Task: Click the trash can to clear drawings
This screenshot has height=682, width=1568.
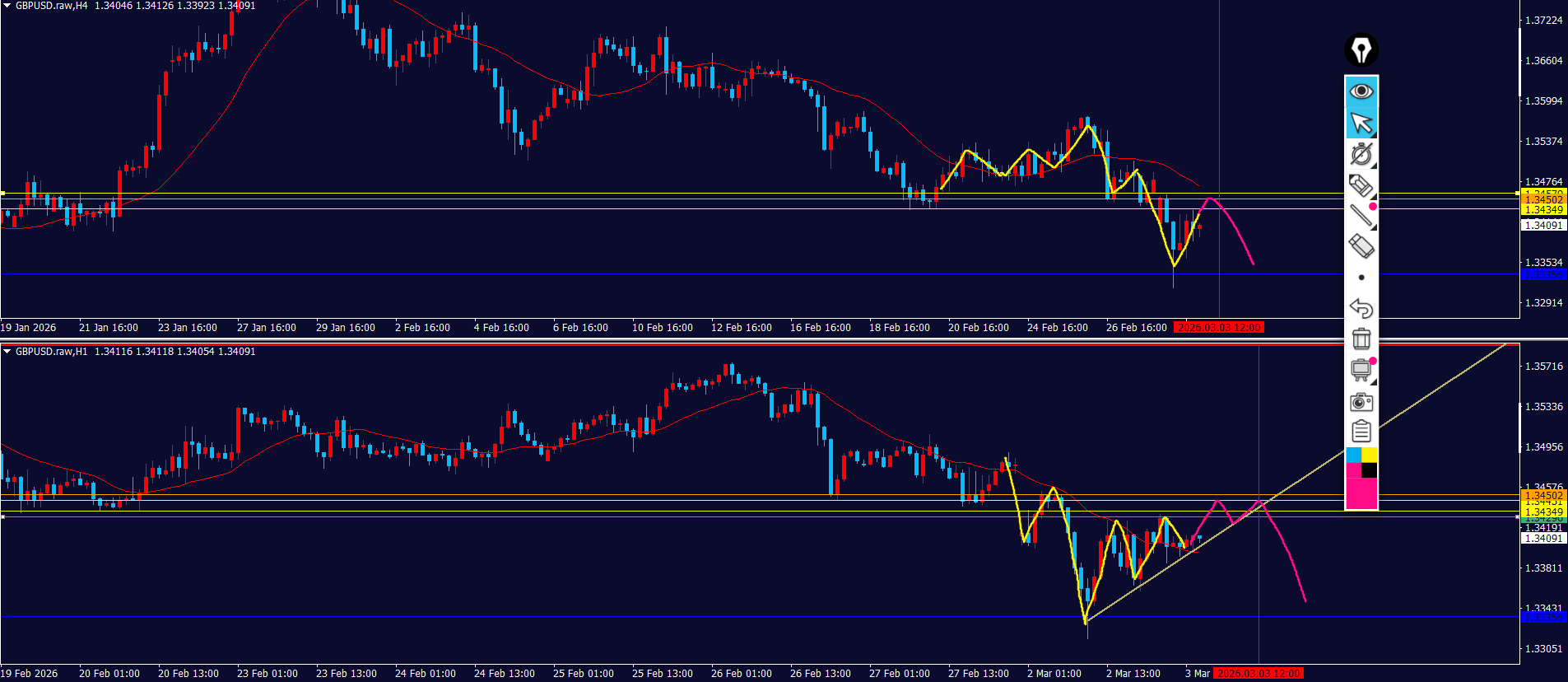Action: [x=1361, y=339]
